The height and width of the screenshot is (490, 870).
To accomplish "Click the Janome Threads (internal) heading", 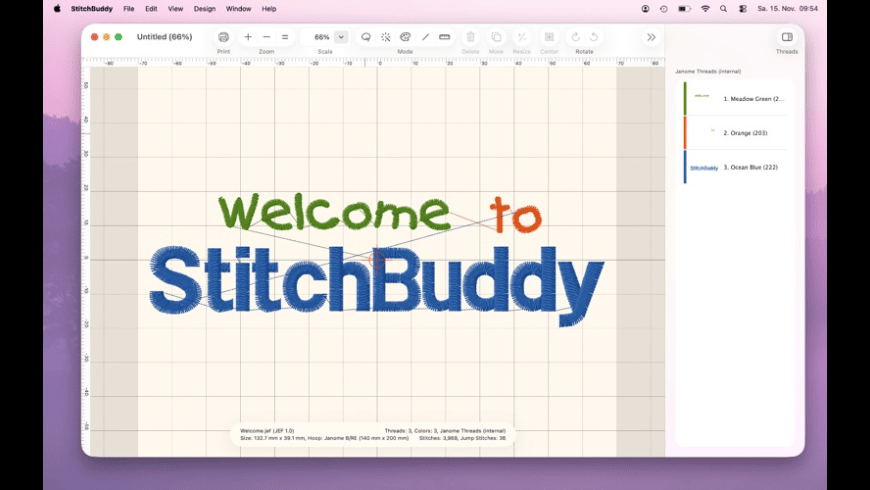I will pyautogui.click(x=708, y=72).
